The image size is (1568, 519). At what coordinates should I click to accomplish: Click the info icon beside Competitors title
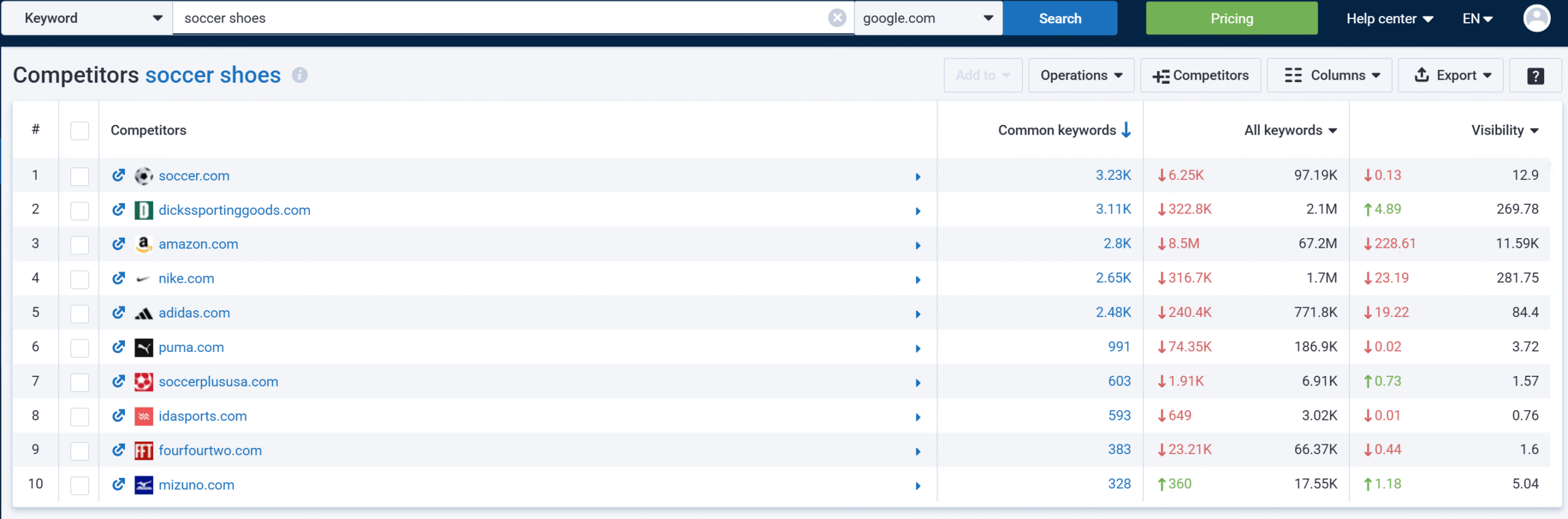click(300, 75)
